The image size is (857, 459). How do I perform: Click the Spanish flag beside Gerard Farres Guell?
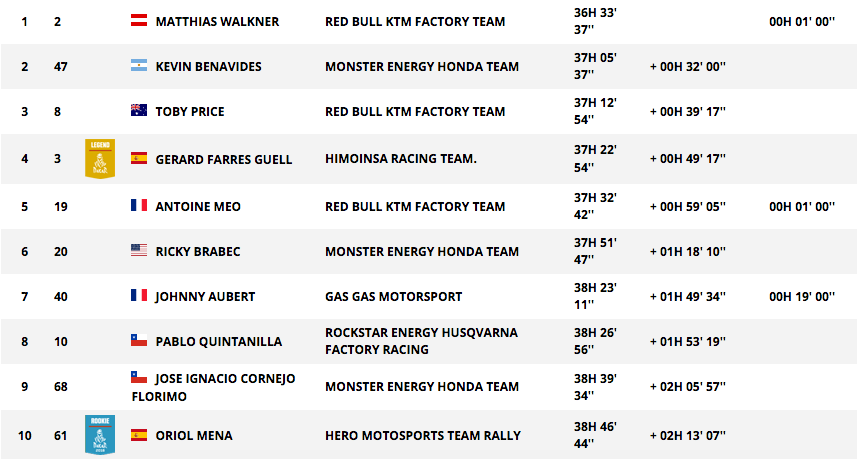(139, 158)
